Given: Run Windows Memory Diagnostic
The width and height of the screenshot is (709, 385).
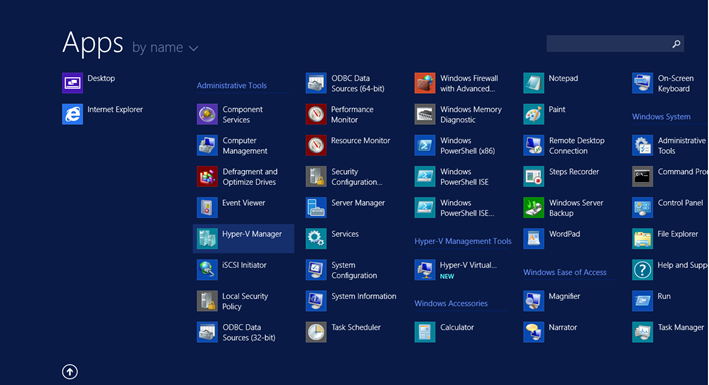Looking at the screenshot, I should point(458,114).
